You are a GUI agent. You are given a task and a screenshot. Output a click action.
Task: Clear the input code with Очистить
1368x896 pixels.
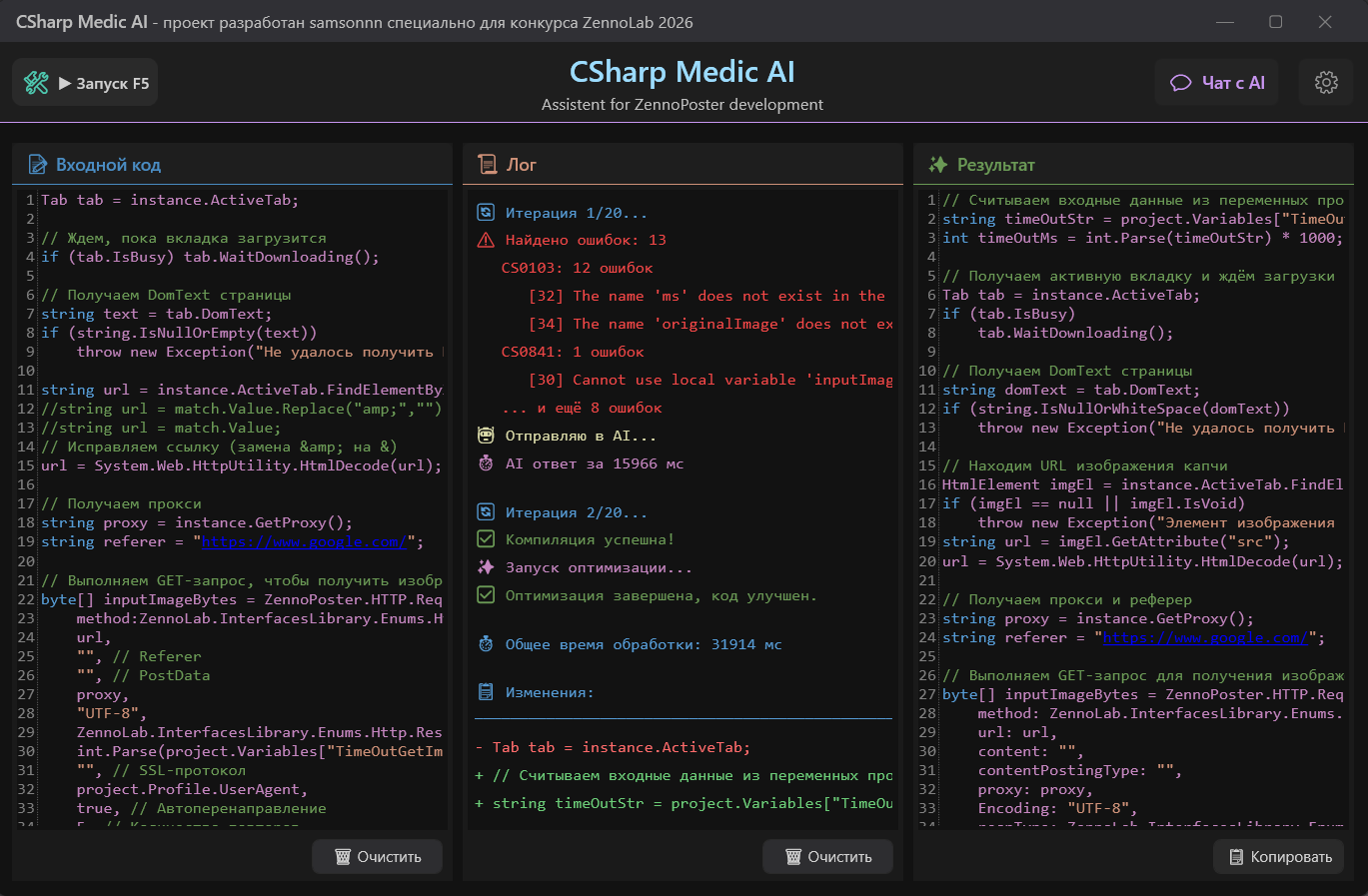click(x=377, y=856)
